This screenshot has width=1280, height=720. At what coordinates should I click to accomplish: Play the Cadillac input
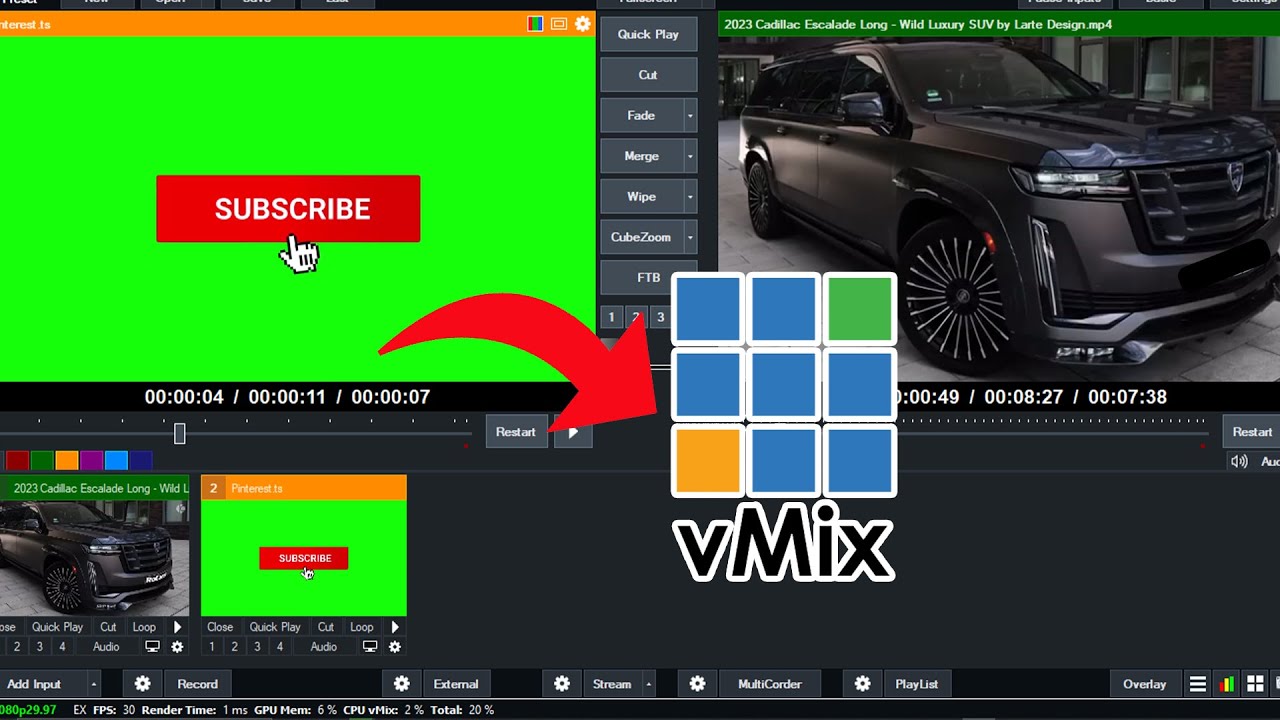pyautogui.click(x=177, y=627)
